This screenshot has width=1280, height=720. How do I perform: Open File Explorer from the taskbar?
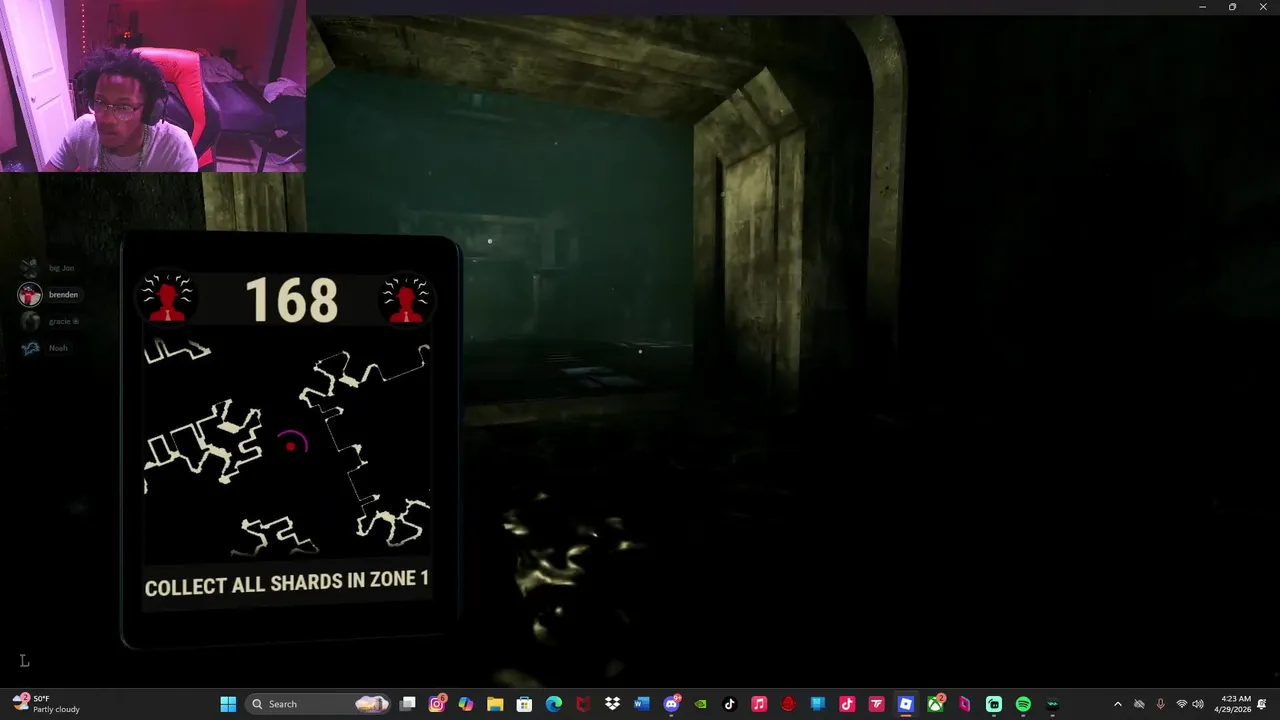click(495, 704)
